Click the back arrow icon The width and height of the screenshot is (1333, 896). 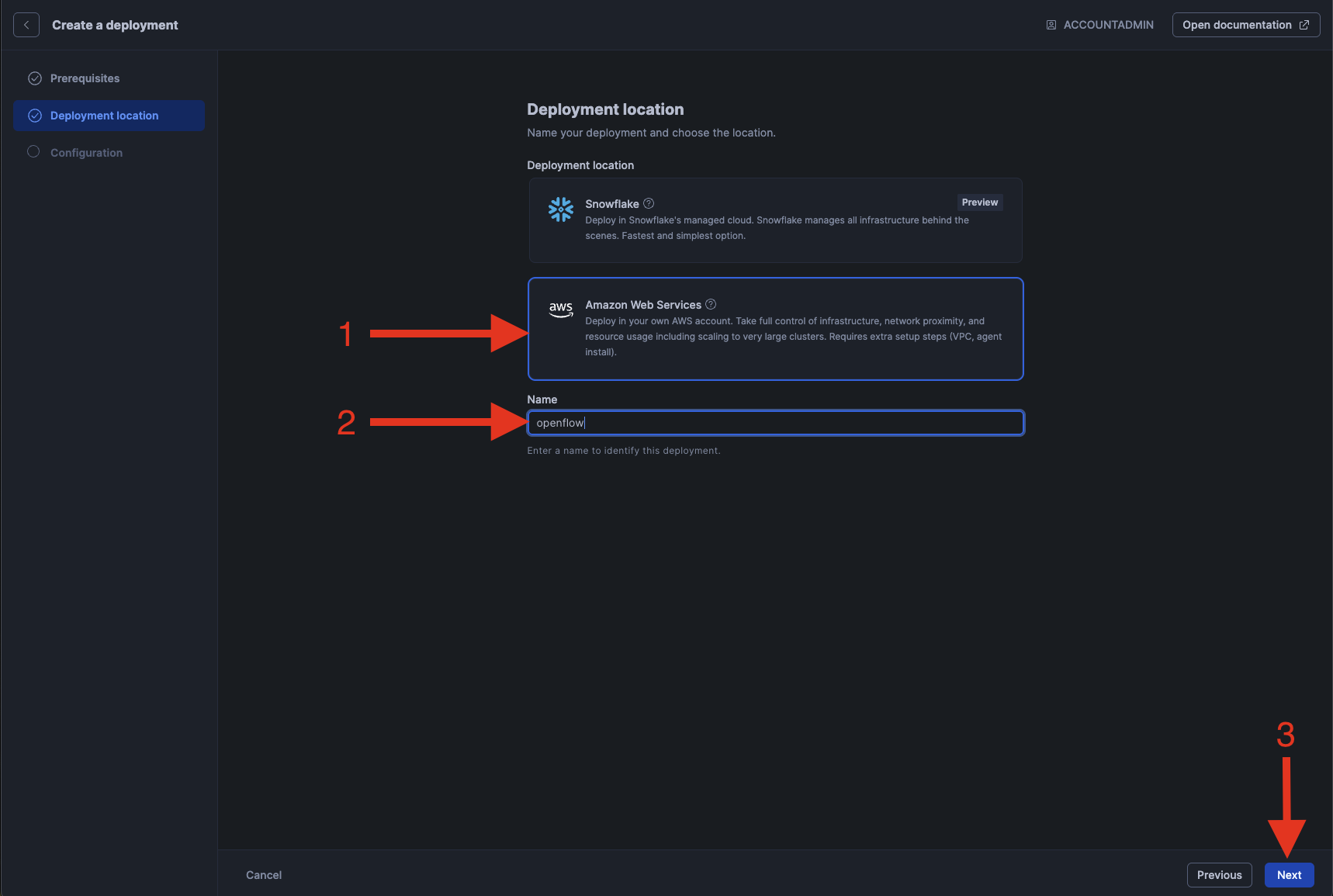point(26,25)
